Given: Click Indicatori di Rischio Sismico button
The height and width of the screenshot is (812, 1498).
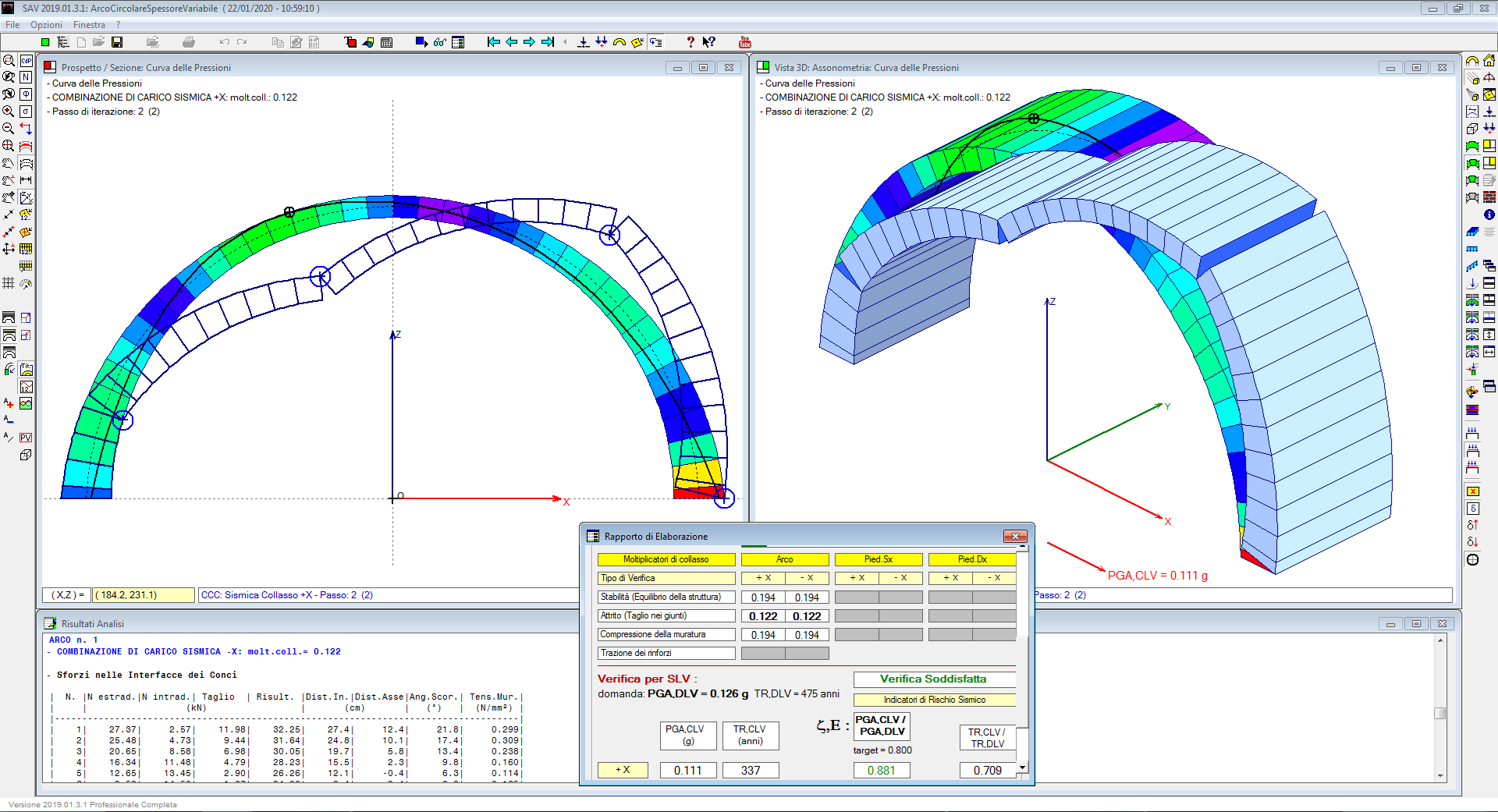Looking at the screenshot, I should click(x=934, y=700).
